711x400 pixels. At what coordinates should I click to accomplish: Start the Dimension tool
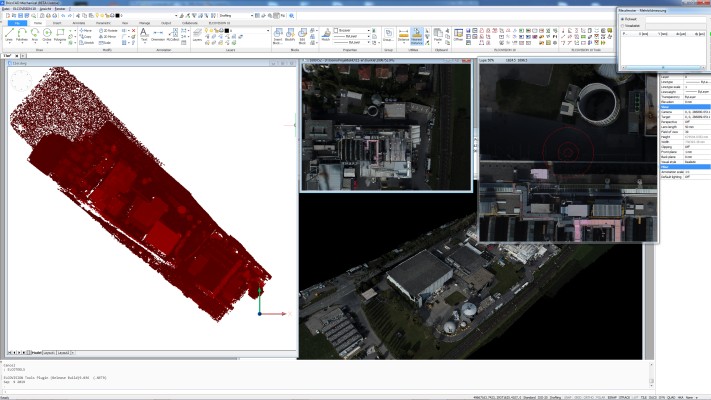point(158,34)
